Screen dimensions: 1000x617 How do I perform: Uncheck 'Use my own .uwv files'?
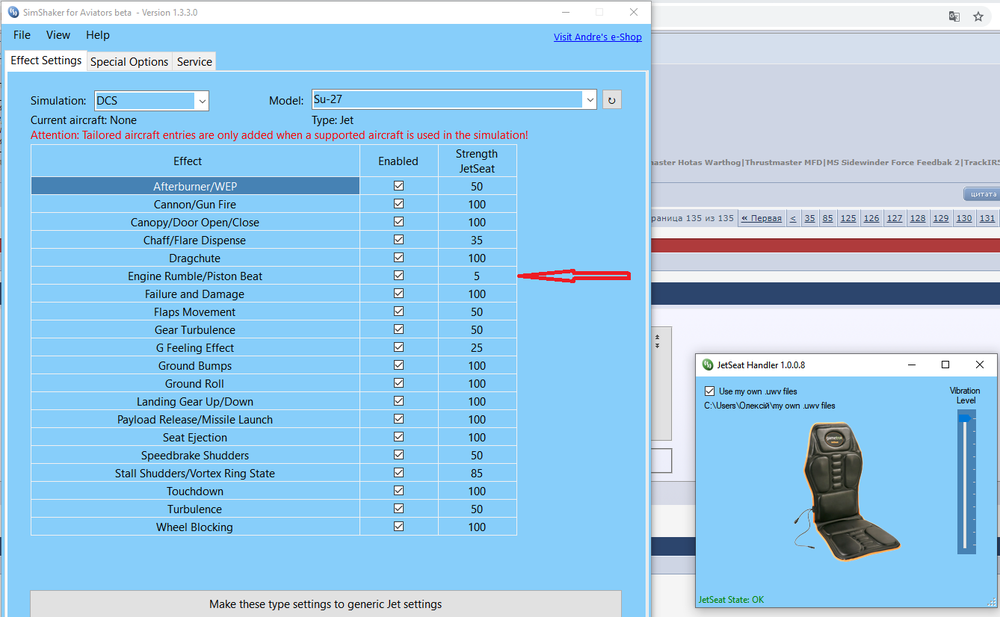(709, 391)
